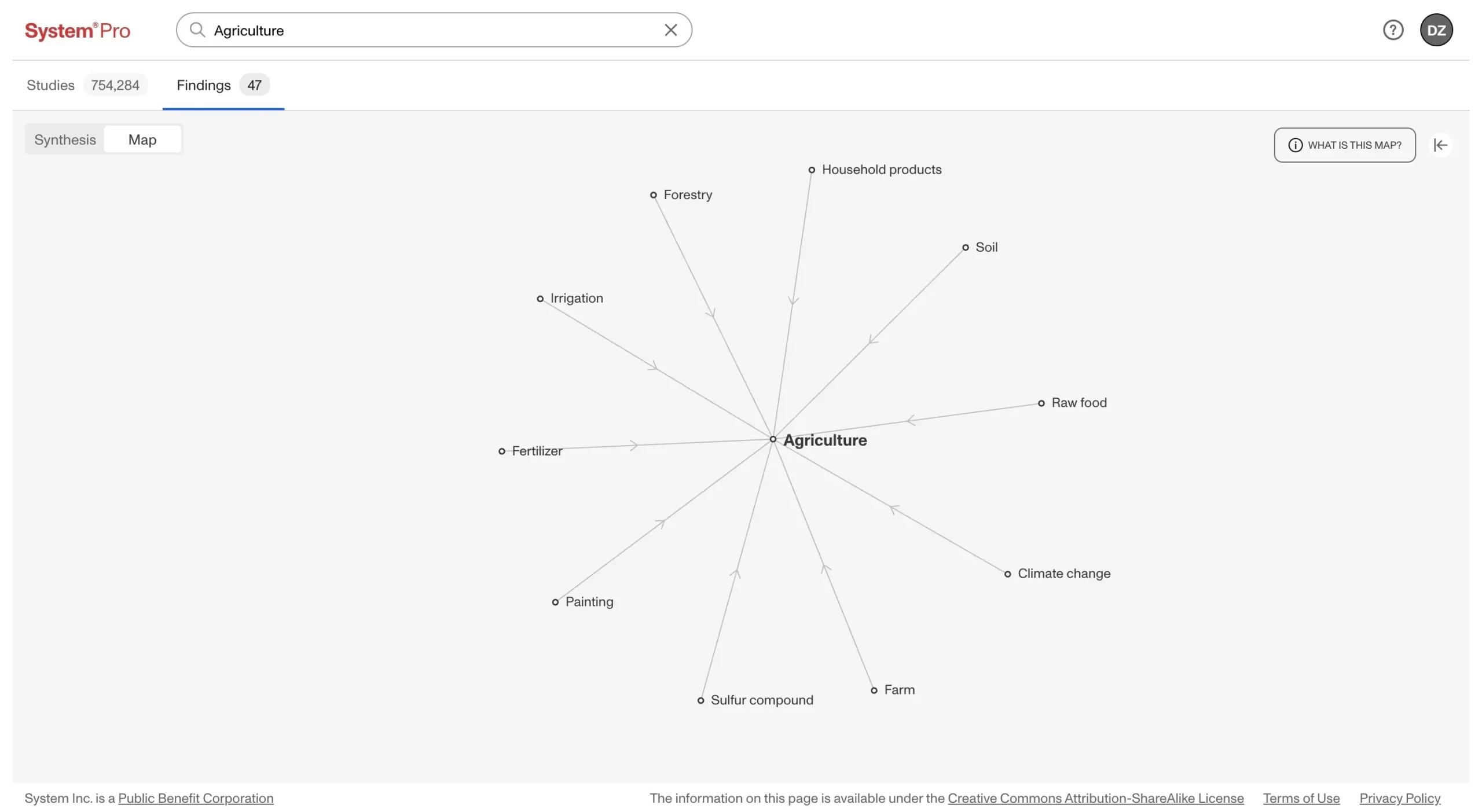Select the central Agriculture node
This screenshot has height=812, width=1482.
772,439
